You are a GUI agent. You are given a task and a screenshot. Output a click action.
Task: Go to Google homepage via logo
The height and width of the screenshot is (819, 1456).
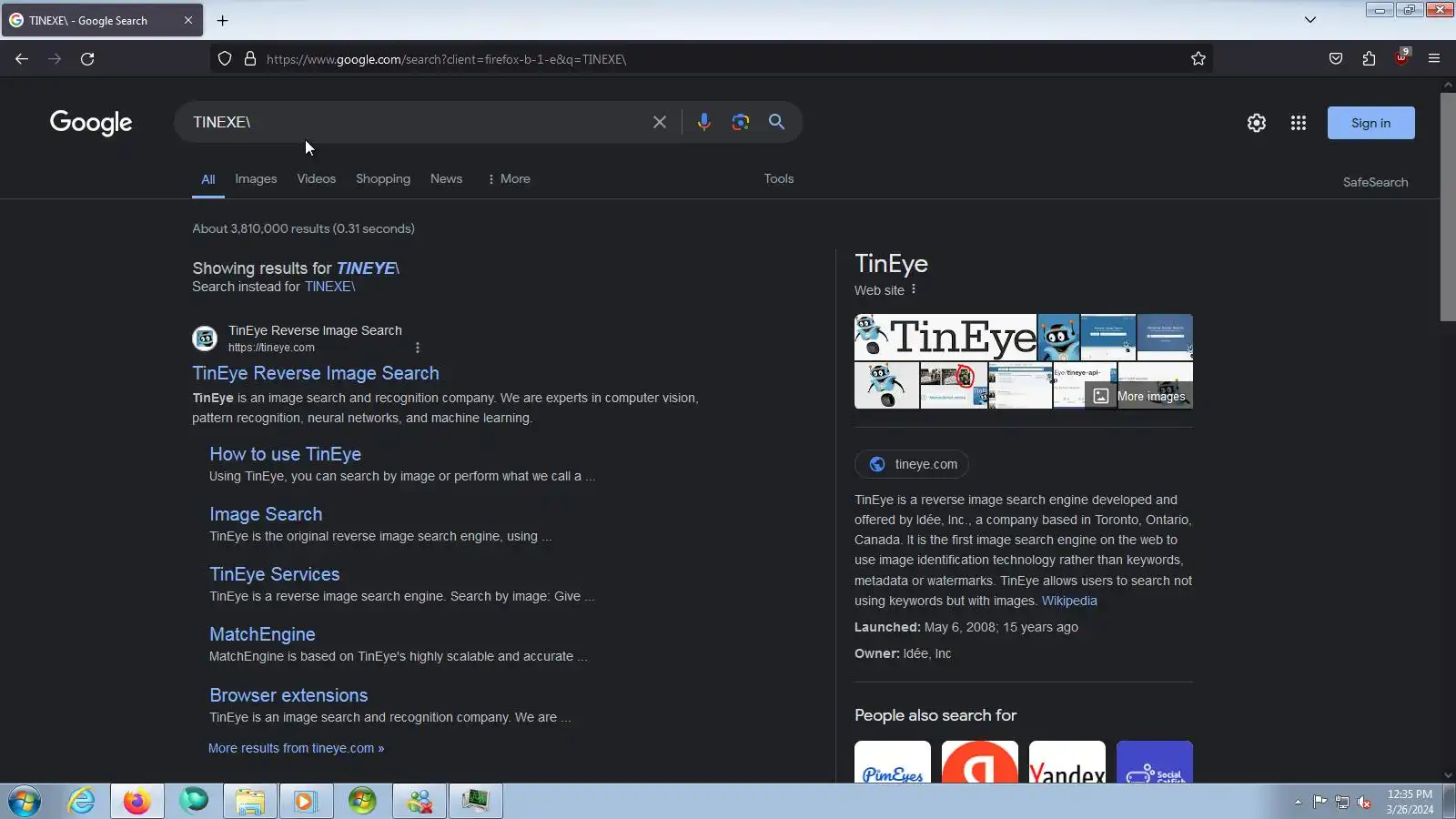[91, 123]
